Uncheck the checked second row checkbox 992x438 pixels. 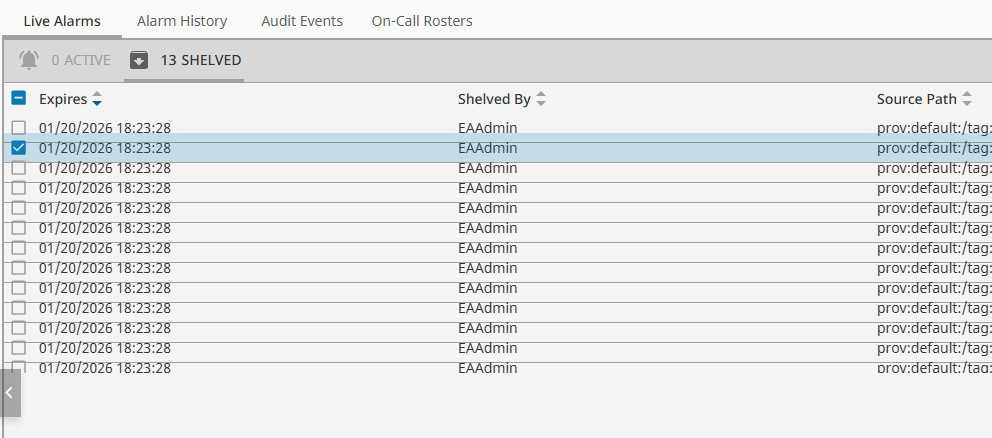tap(18, 148)
